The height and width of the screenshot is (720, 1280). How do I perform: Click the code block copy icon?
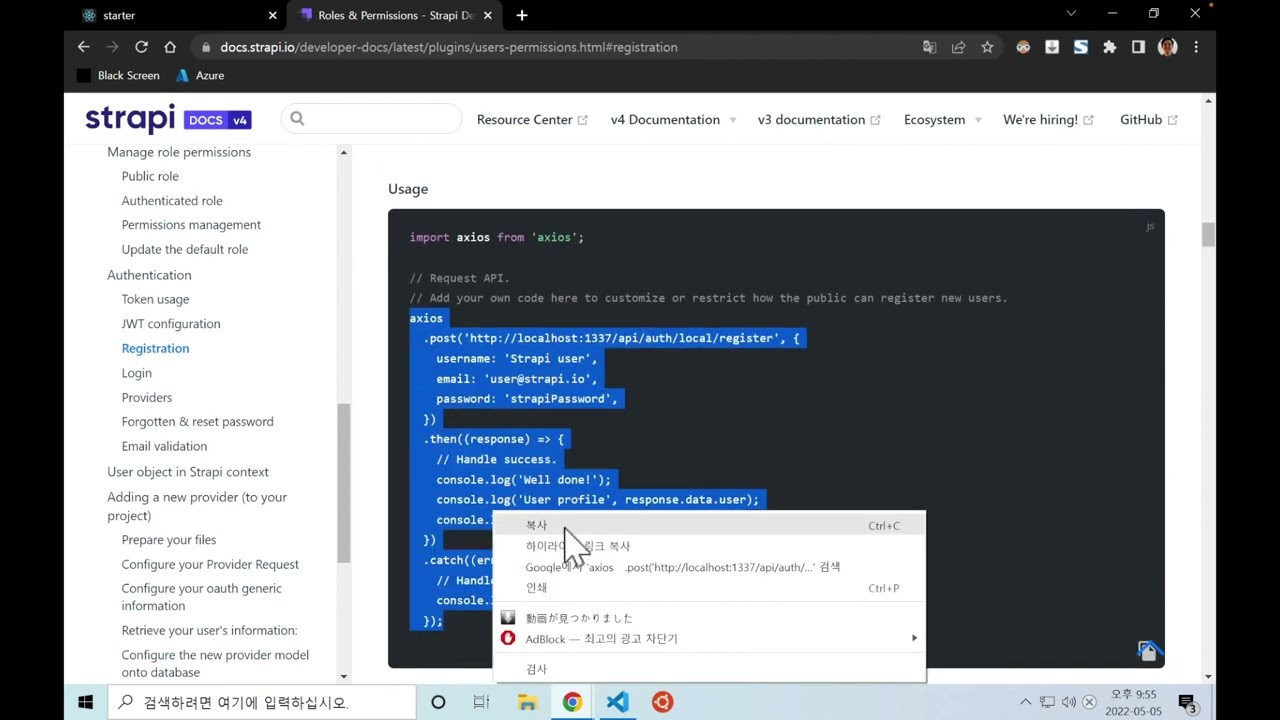[1147, 651]
